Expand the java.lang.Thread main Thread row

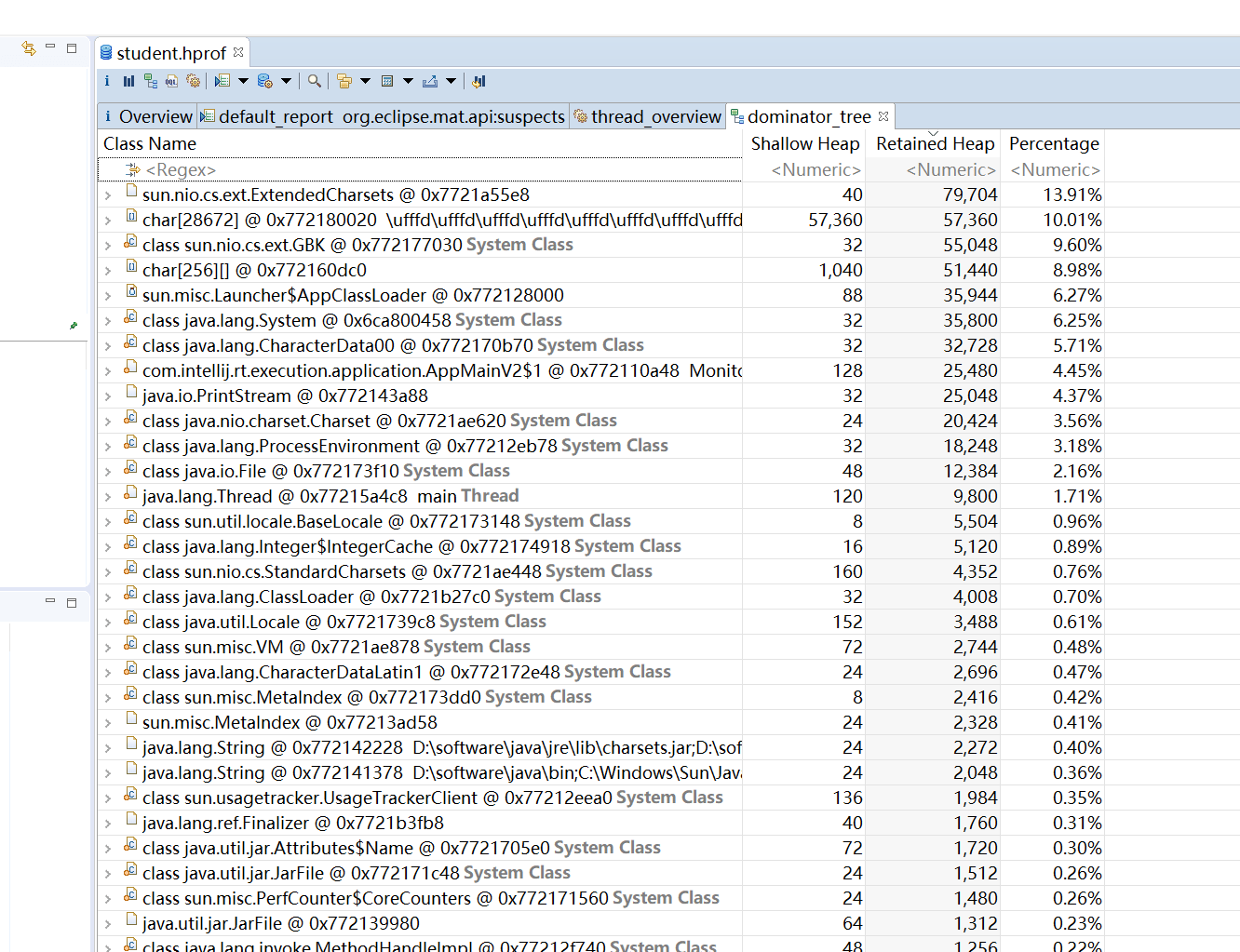tap(108, 497)
